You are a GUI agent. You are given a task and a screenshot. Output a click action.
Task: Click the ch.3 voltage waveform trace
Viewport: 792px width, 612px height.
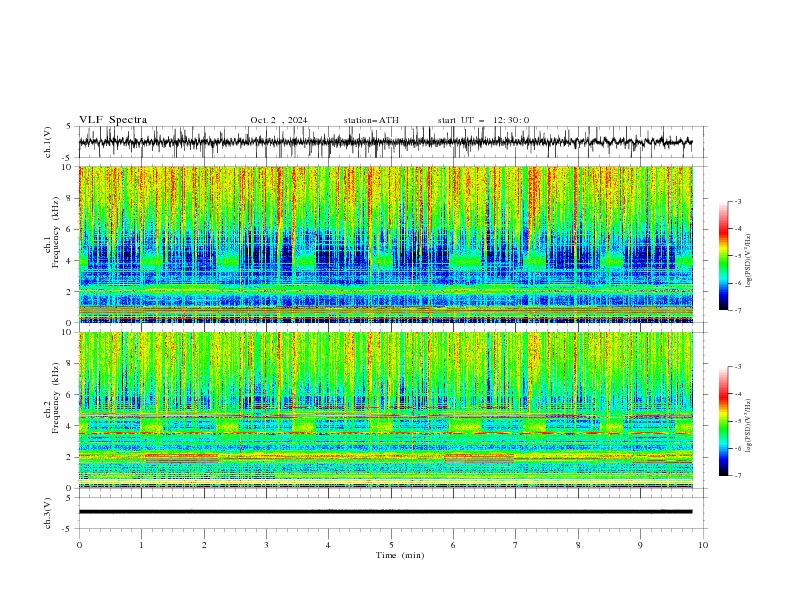(385, 512)
